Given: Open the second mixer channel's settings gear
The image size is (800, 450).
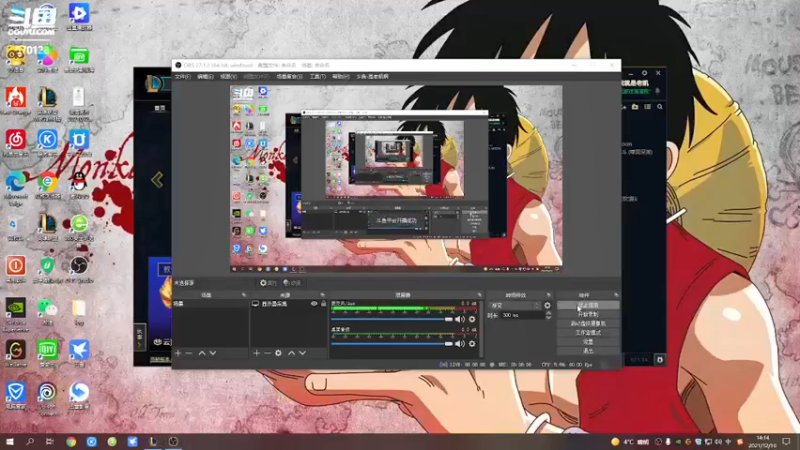Looking at the screenshot, I should pos(472,344).
